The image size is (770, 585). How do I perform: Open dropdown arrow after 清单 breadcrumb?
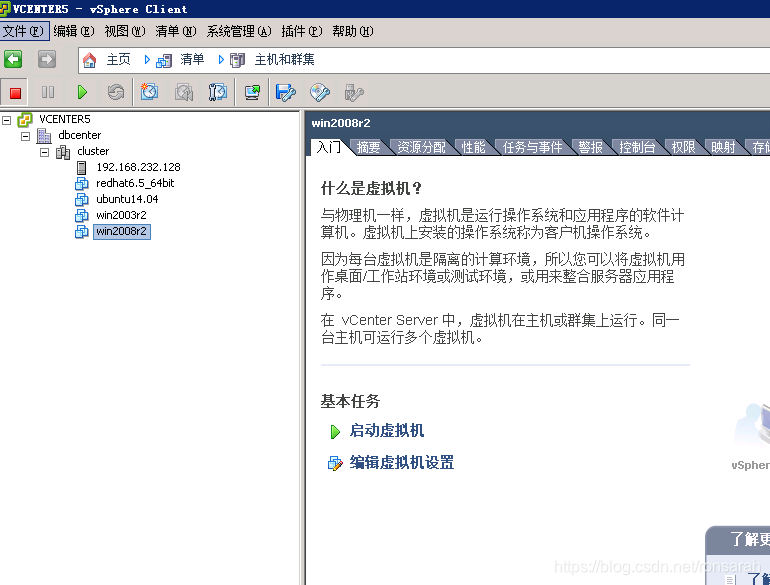(x=221, y=60)
